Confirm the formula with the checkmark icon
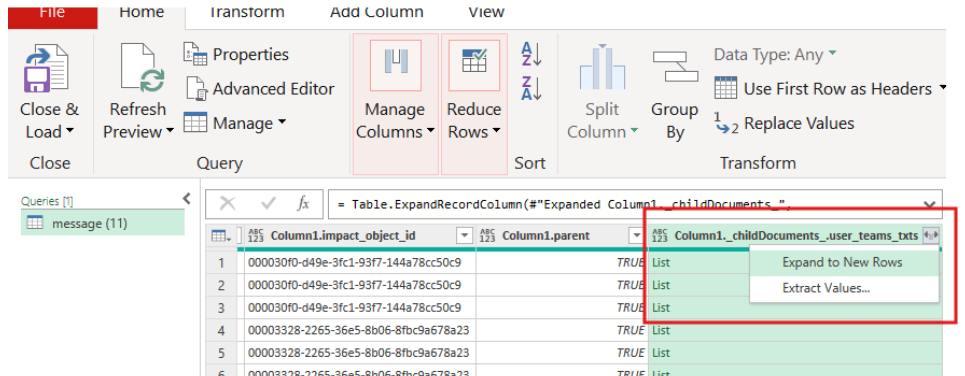Viewport: 965px width, 376px height. tap(268, 204)
